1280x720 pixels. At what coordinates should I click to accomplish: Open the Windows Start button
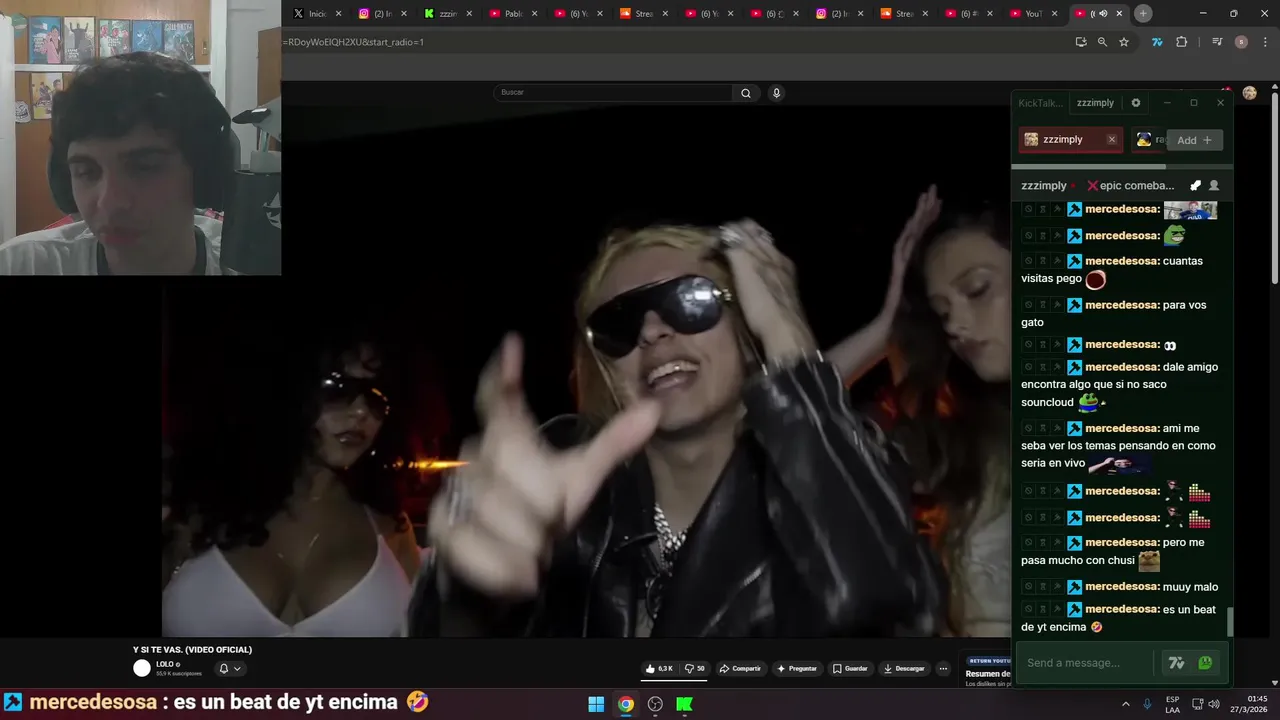coord(596,704)
